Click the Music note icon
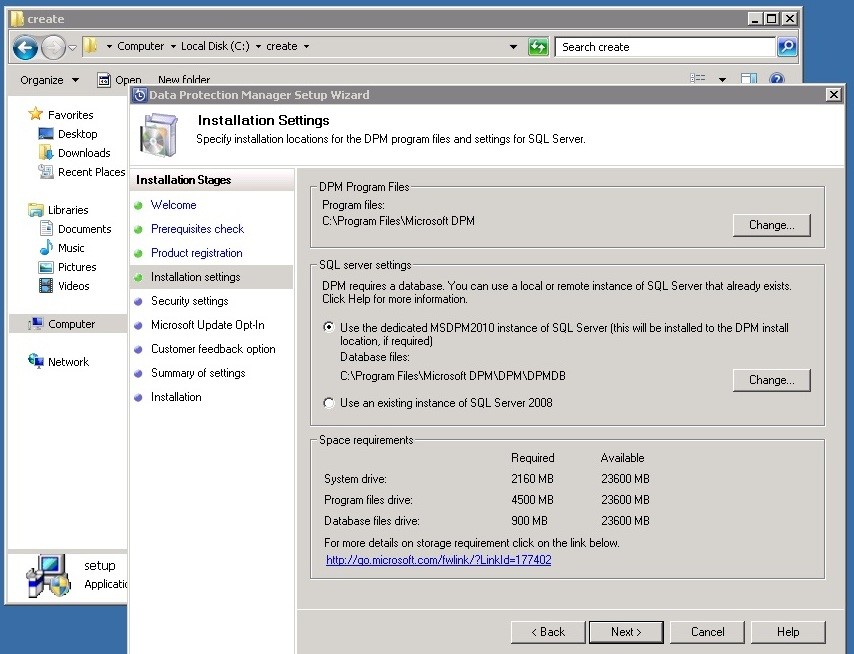The image size is (854, 654). [46, 248]
